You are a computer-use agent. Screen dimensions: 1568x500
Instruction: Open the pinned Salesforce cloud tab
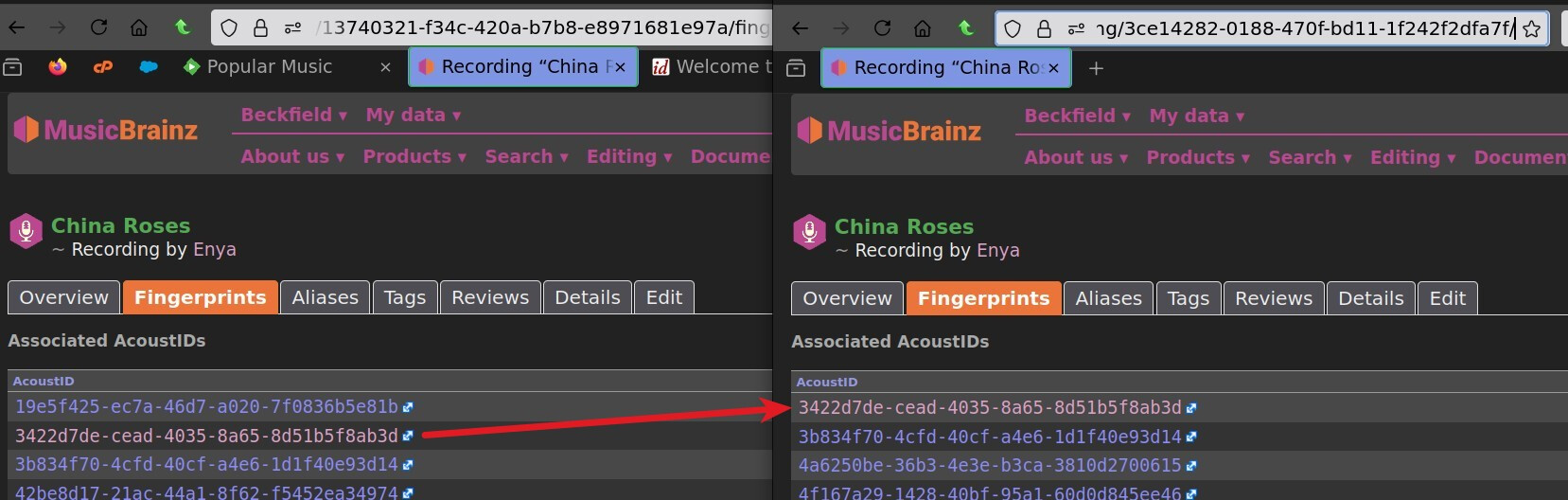pos(149,67)
